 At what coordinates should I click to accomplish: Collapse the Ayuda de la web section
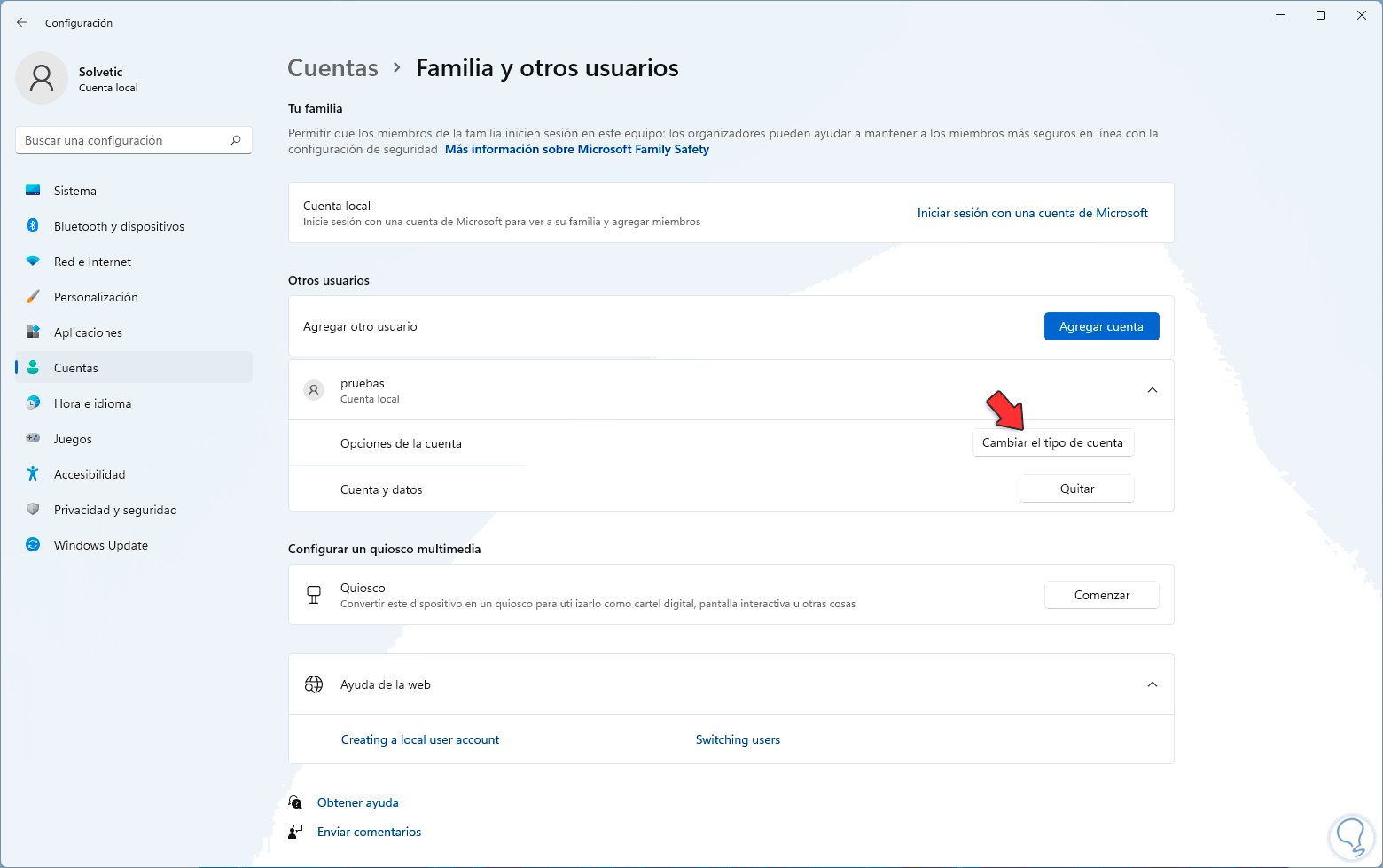[1152, 684]
